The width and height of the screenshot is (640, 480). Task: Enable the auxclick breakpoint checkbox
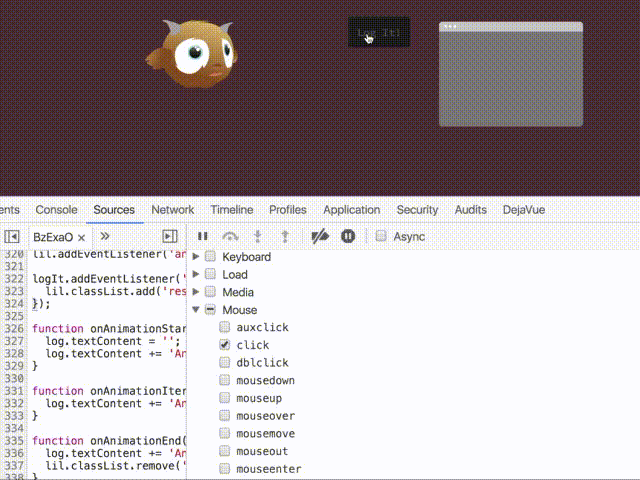224,327
